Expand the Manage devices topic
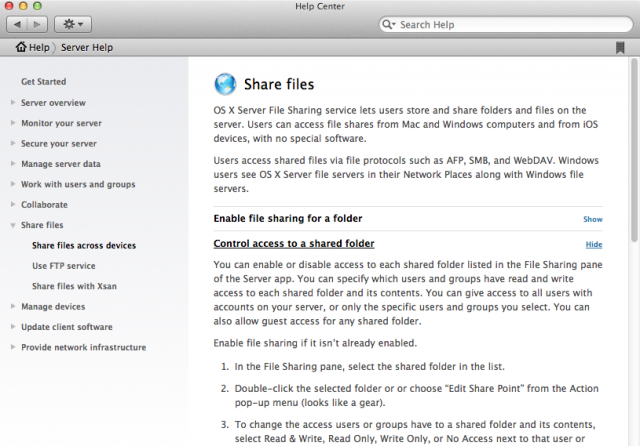 tap(13, 306)
